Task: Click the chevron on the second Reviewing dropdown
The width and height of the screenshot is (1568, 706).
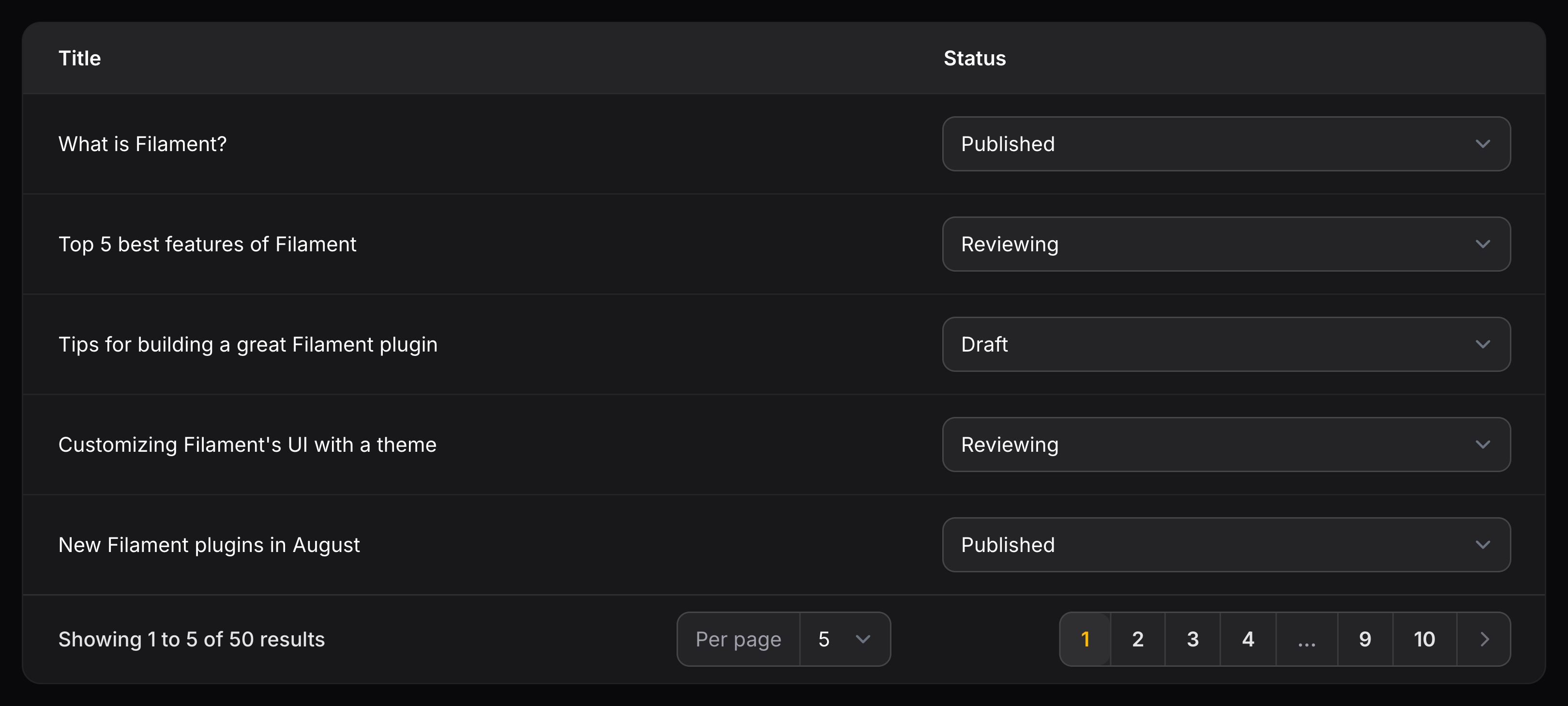Action: pyautogui.click(x=1483, y=445)
